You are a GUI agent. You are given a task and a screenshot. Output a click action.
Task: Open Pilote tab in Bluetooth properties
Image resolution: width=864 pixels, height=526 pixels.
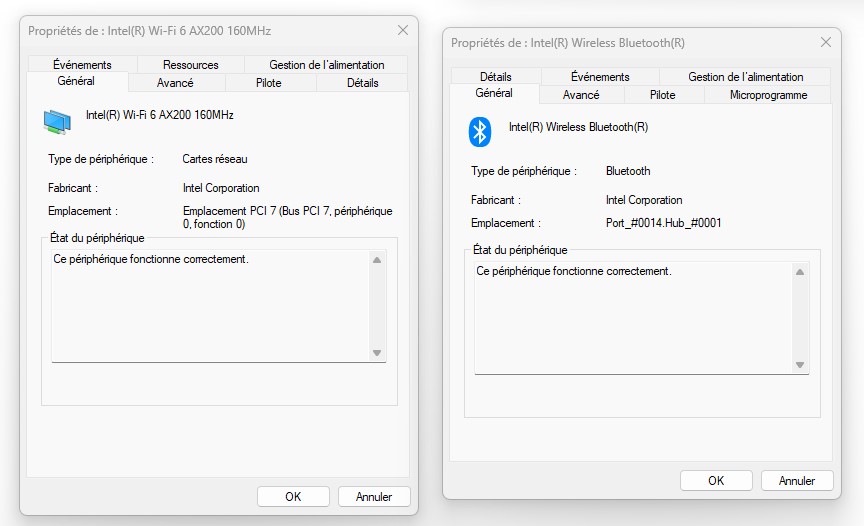coord(662,95)
